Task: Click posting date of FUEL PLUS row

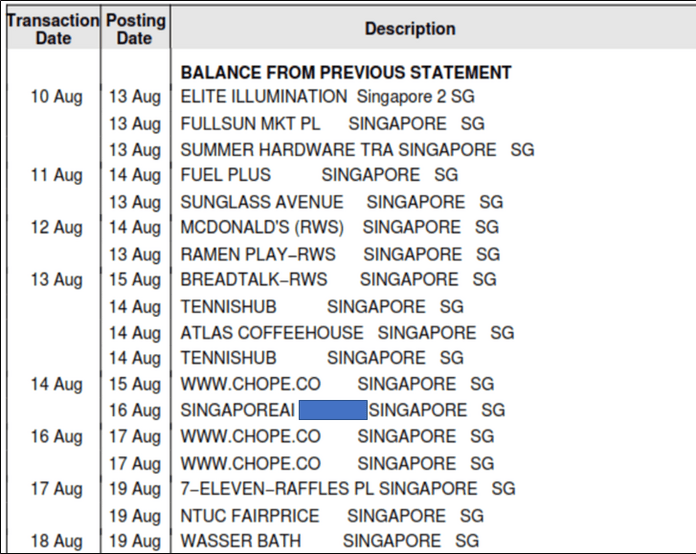Action: pyautogui.click(x=135, y=175)
